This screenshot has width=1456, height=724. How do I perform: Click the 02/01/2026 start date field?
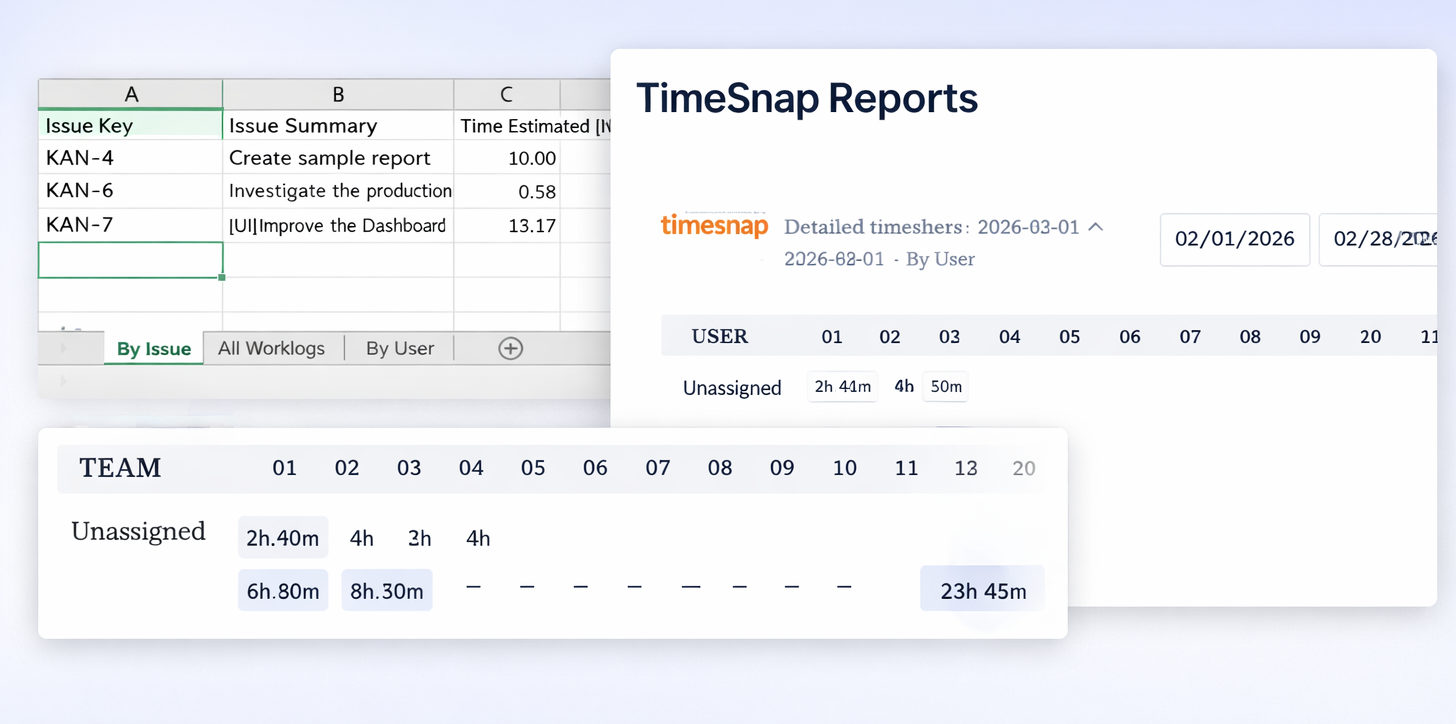coord(1234,239)
